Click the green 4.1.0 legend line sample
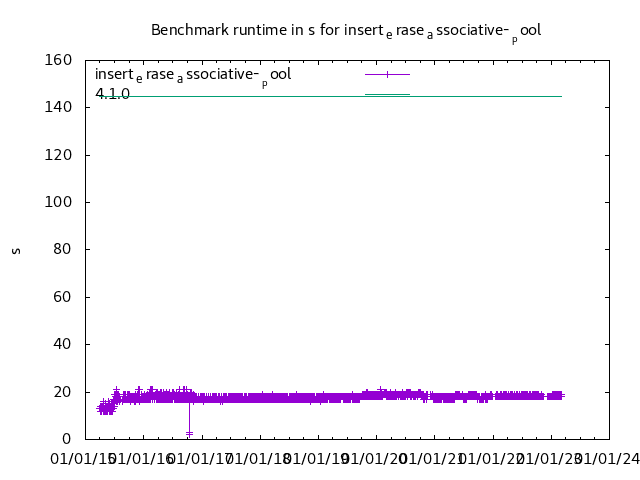The width and height of the screenshot is (640, 480). tap(387, 94)
